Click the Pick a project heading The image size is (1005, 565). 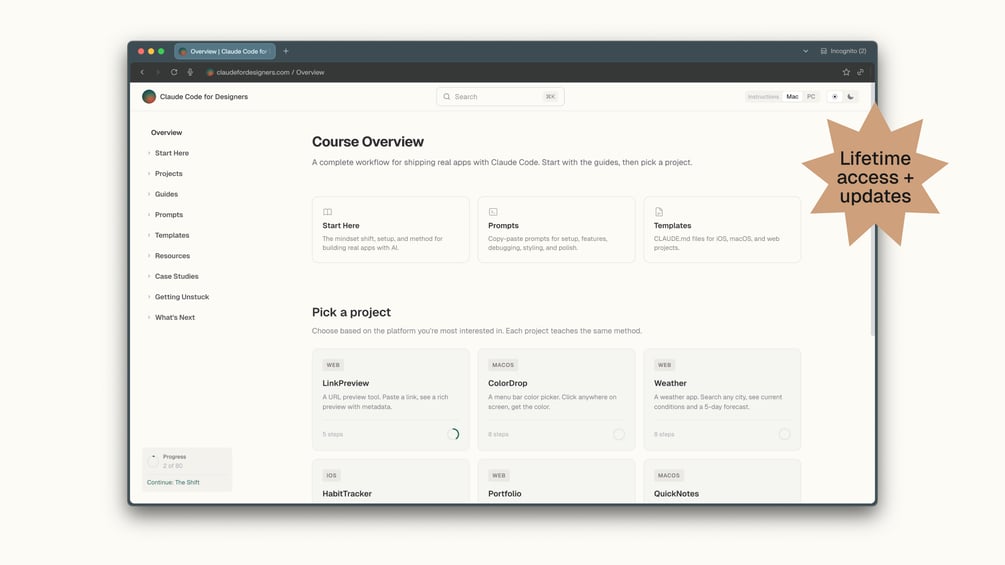pyautogui.click(x=351, y=312)
